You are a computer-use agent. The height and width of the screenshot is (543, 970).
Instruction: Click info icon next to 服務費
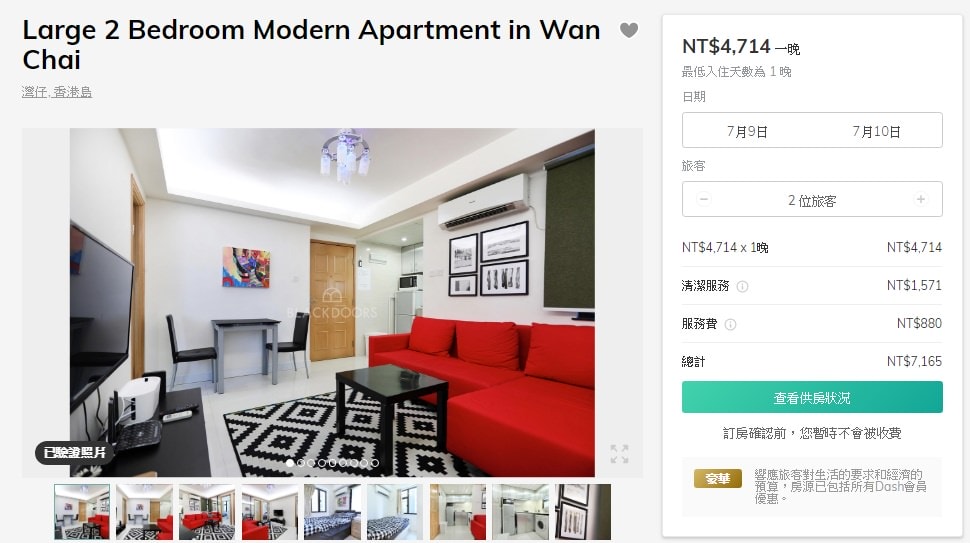click(x=730, y=325)
